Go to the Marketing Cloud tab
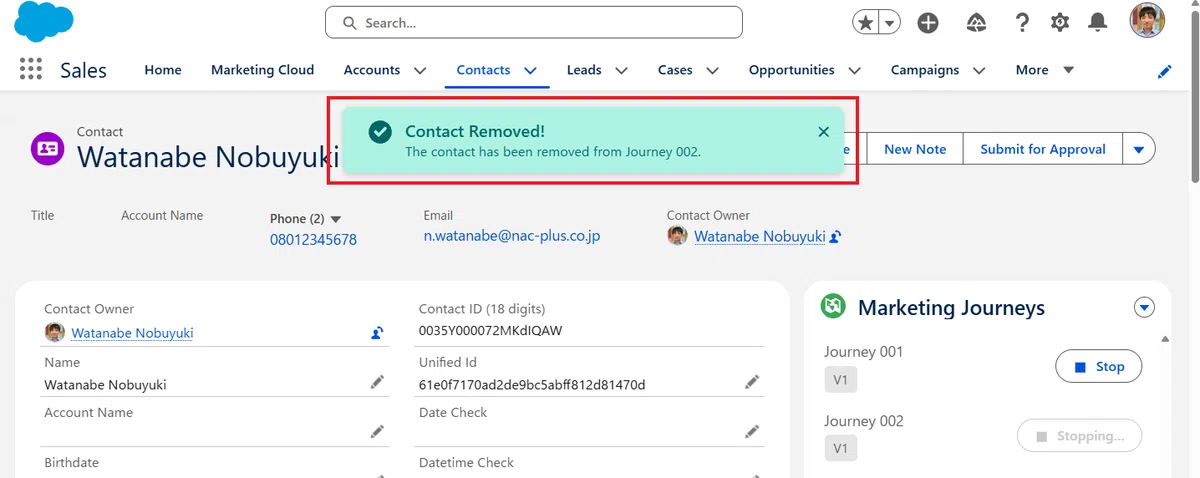 [x=262, y=70]
